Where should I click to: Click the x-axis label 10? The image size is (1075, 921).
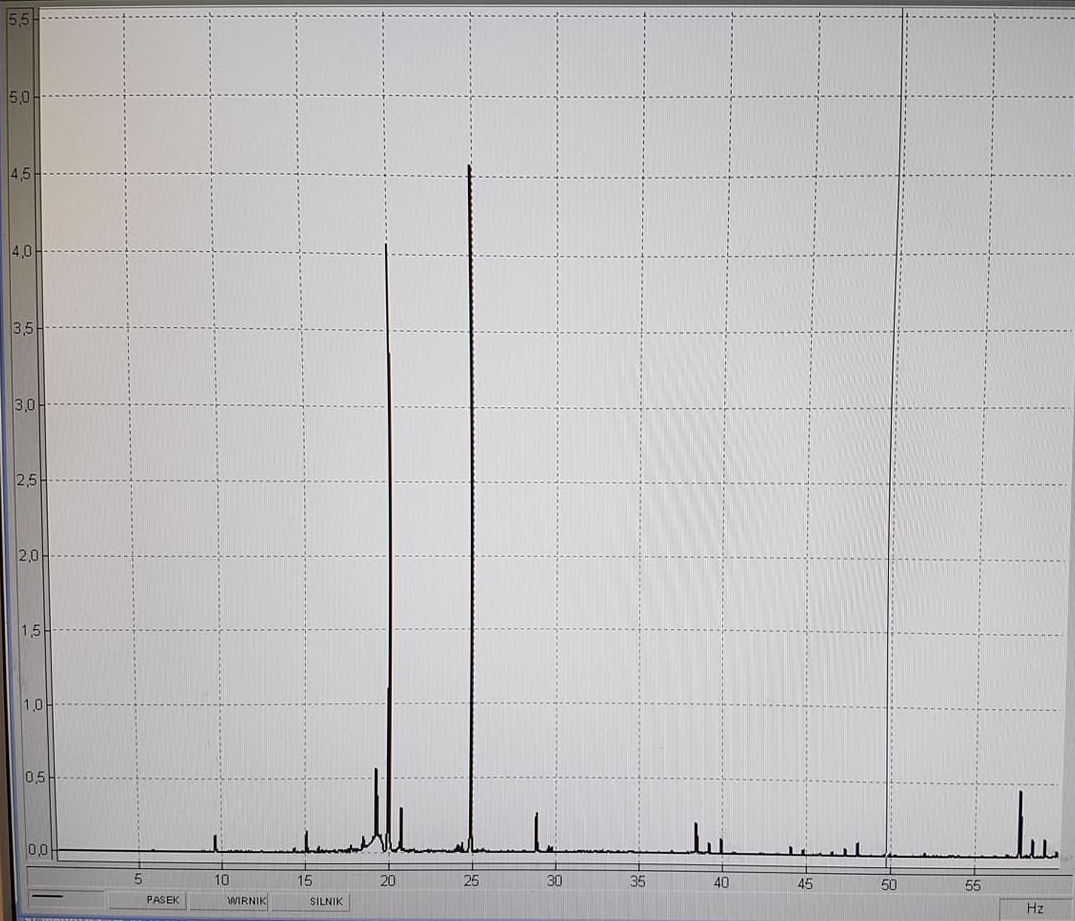click(221, 879)
